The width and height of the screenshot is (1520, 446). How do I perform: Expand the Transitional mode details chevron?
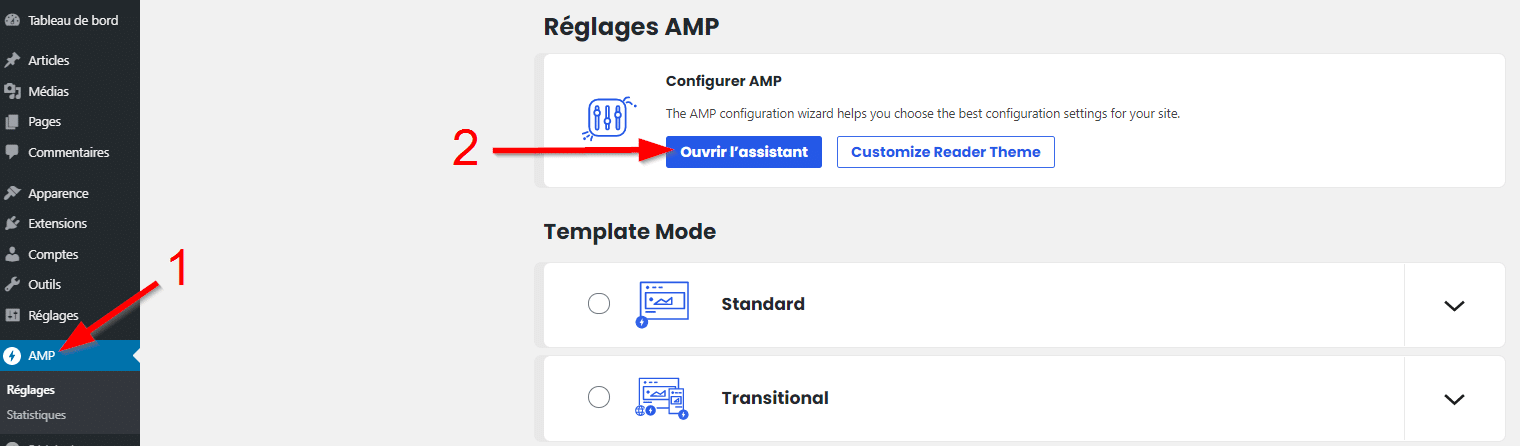point(1454,399)
